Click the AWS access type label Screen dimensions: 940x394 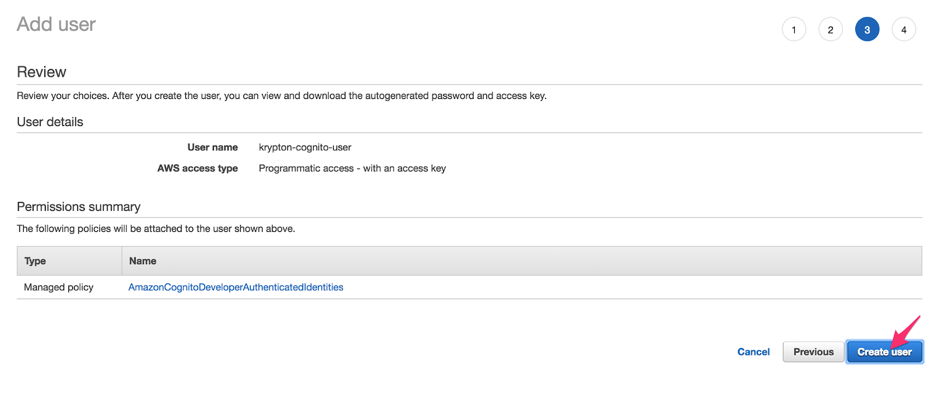pos(197,169)
